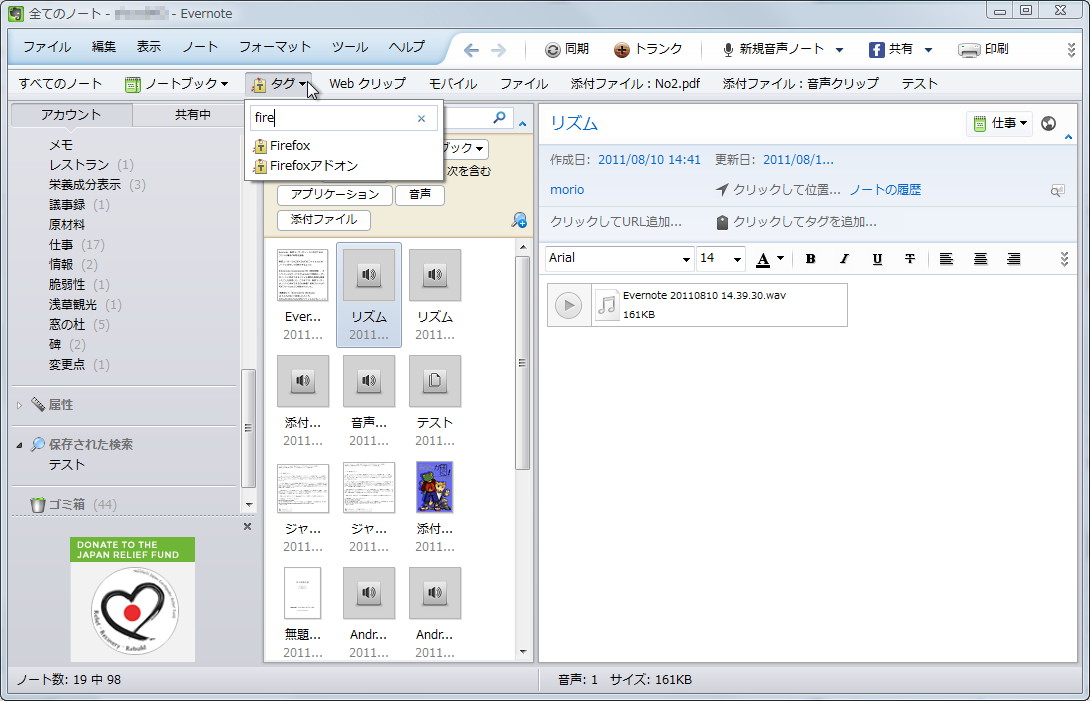1090x701 pixels.
Task: Open the font size dropdown showing 14
Action: pyautogui.click(x=720, y=258)
